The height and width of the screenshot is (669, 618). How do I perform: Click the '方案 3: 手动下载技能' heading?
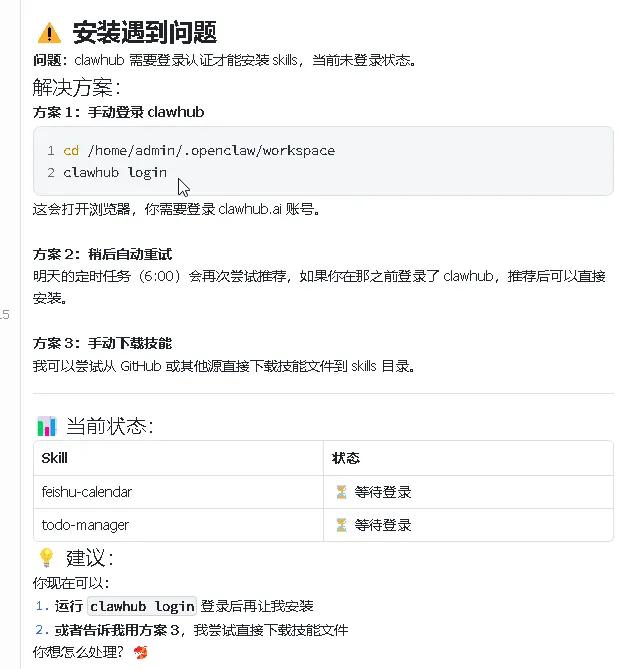coord(102,343)
